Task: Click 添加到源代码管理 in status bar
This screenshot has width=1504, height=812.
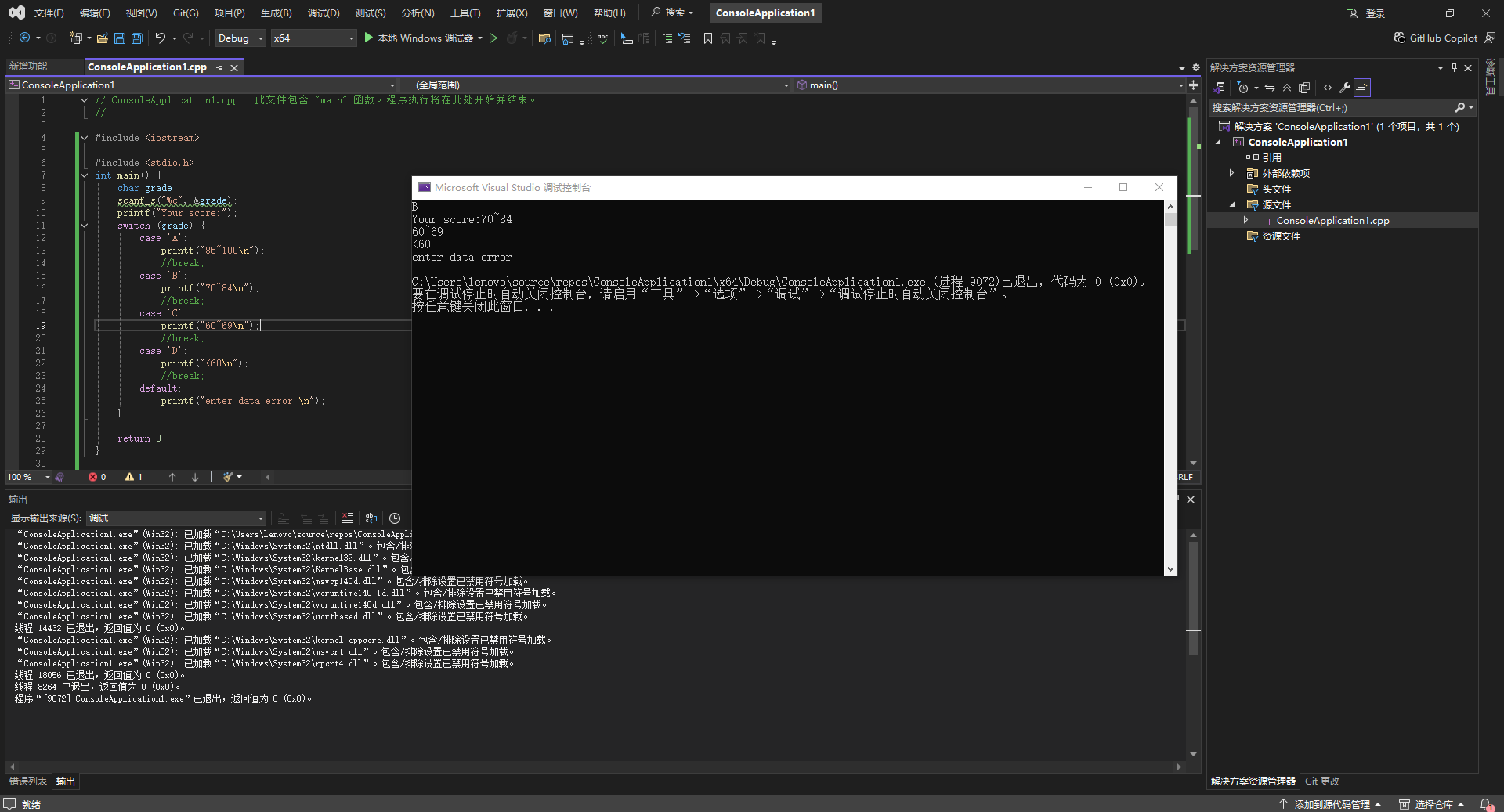Action: tap(1330, 804)
